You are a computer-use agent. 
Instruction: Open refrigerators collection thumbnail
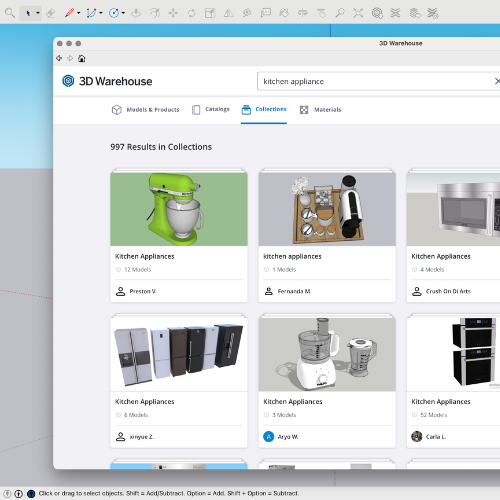[x=179, y=354]
